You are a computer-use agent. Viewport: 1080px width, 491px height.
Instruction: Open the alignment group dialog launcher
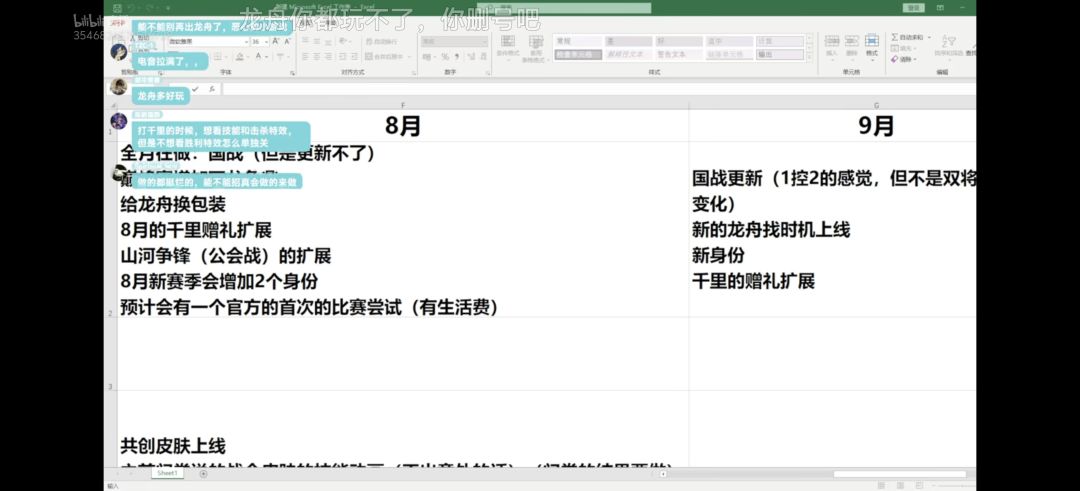tap(414, 73)
